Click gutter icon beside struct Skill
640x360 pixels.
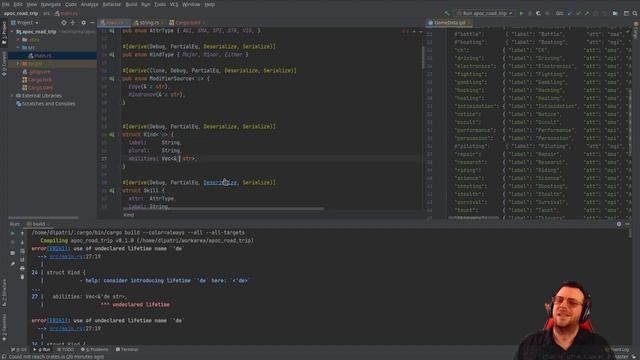click(111, 190)
